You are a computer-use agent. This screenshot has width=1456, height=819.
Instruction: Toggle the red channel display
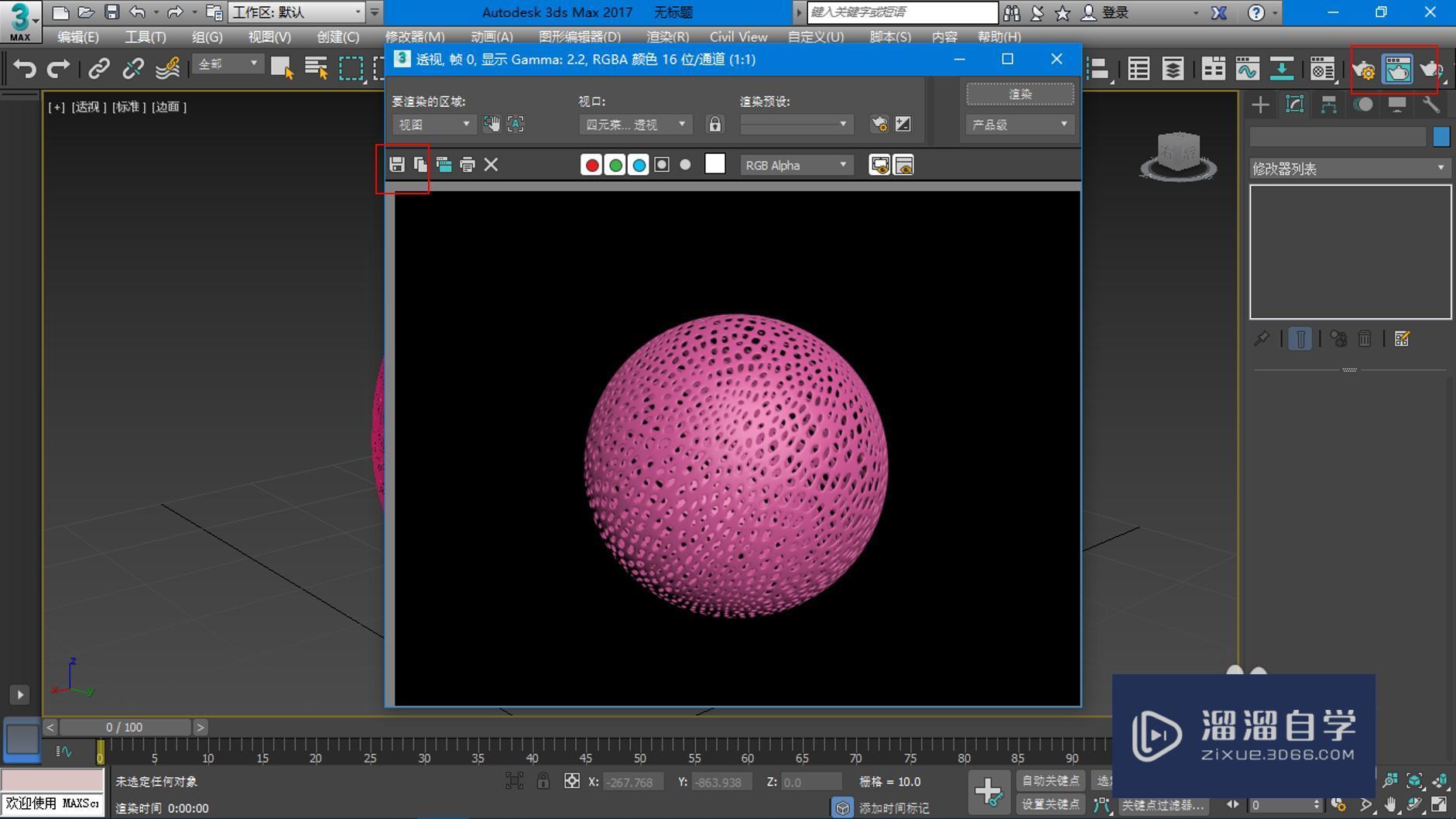(591, 165)
